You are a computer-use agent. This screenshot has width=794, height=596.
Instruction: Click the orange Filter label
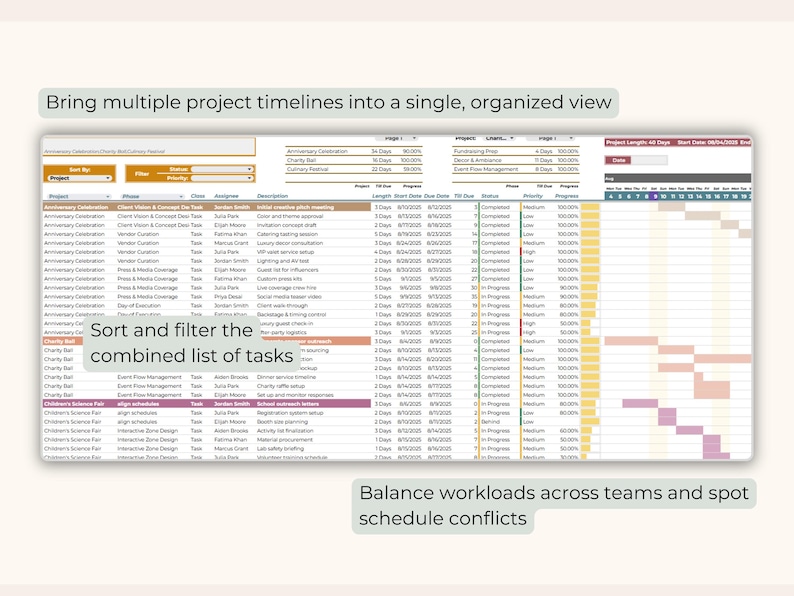click(142, 174)
